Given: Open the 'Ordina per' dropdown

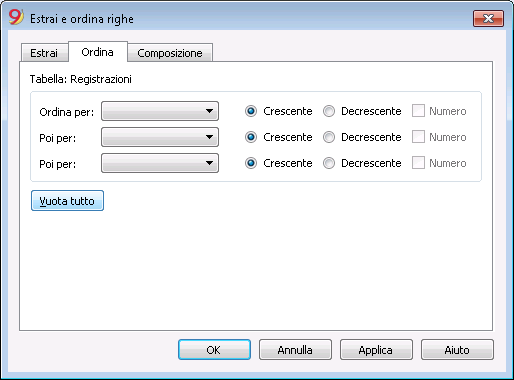Looking at the screenshot, I should [160, 111].
